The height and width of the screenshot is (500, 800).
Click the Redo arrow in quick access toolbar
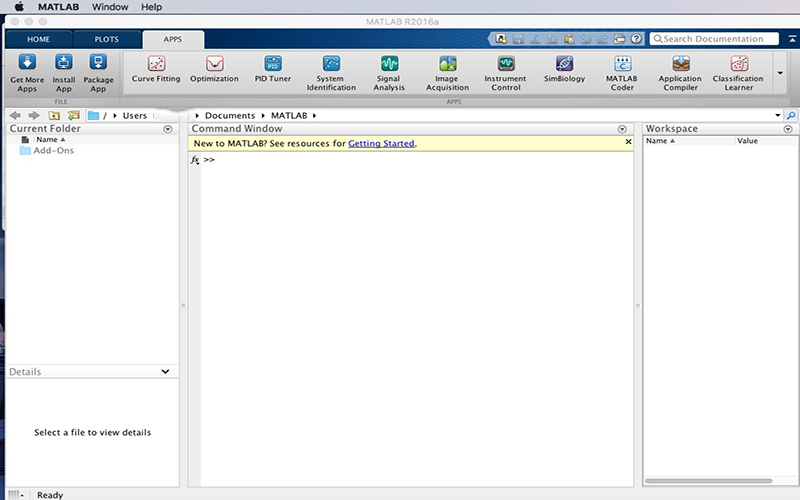point(603,39)
